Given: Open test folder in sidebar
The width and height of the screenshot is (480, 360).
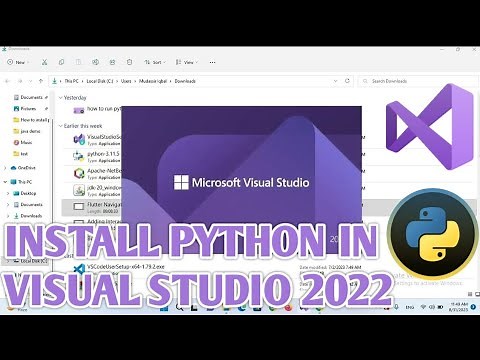Looking at the screenshot, I should (x=21, y=154).
